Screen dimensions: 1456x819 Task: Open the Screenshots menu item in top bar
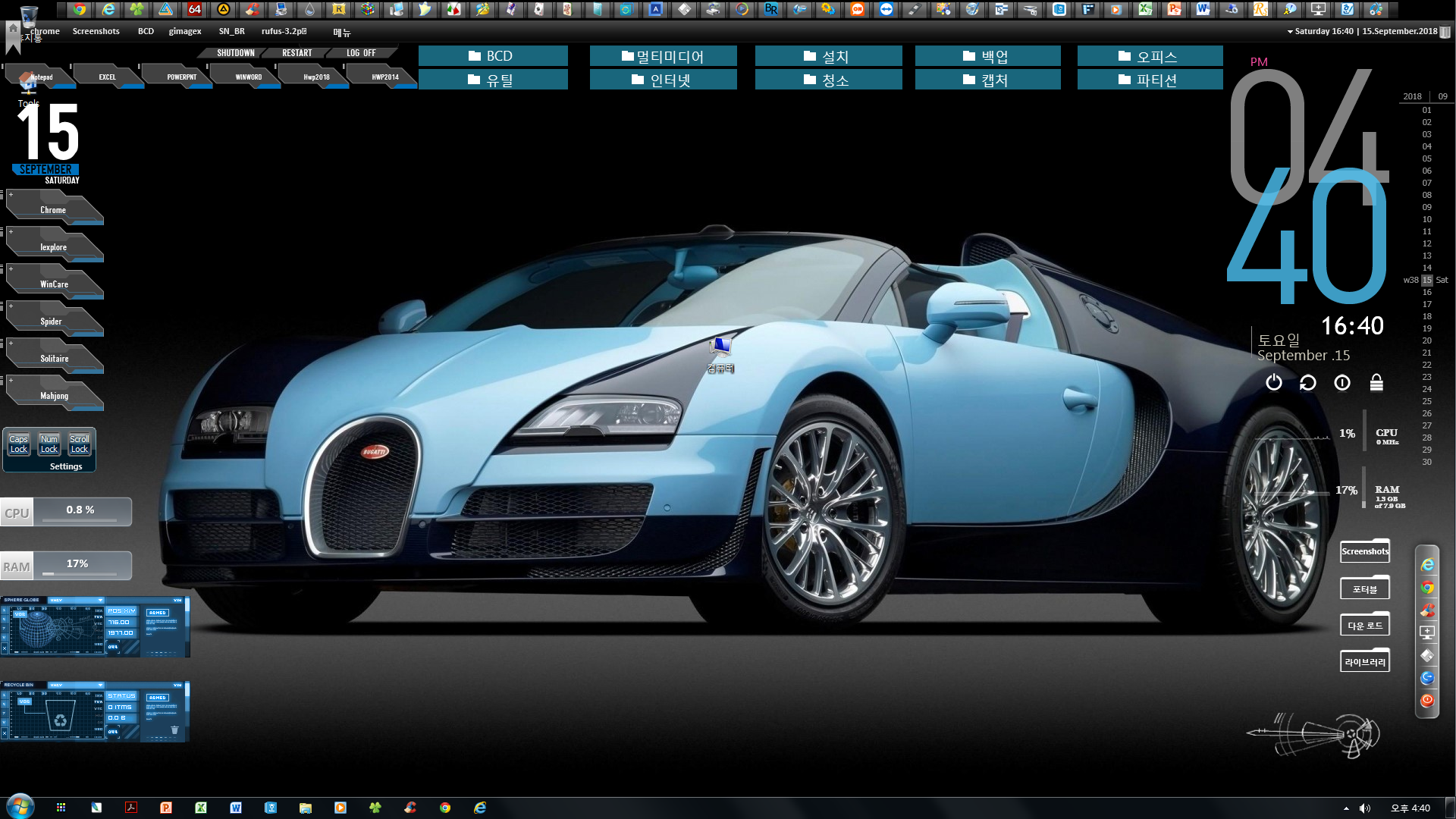[96, 31]
